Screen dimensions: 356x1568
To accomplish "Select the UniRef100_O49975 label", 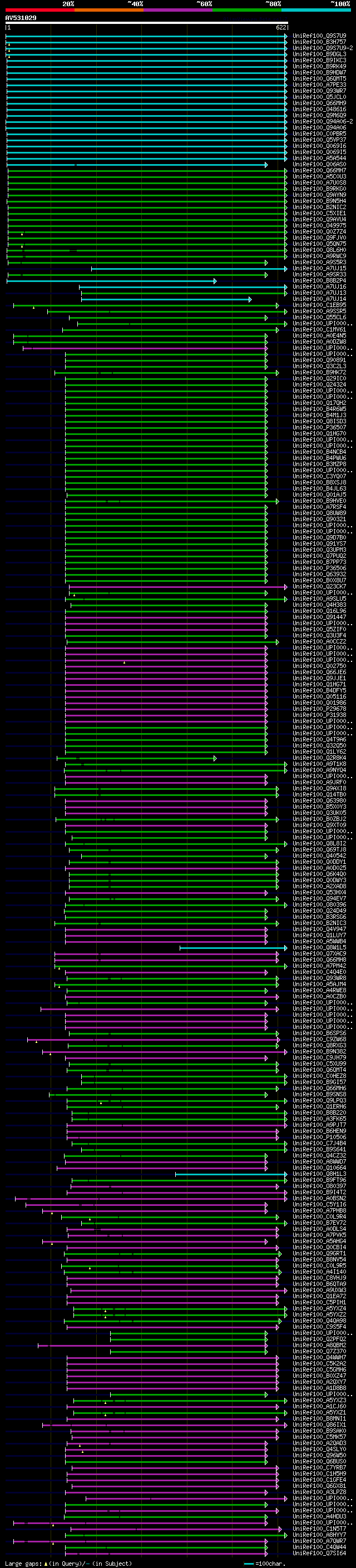I will (319, 225).
